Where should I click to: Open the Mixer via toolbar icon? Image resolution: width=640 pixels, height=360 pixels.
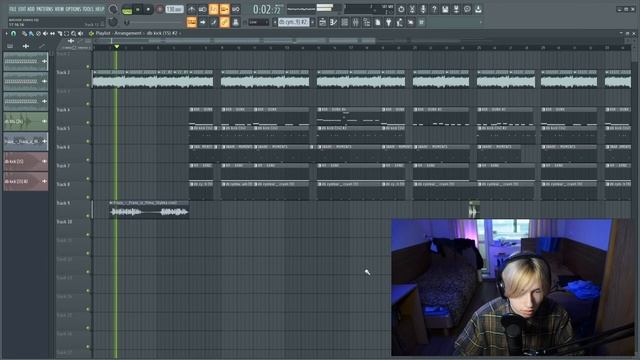[x=356, y=22]
